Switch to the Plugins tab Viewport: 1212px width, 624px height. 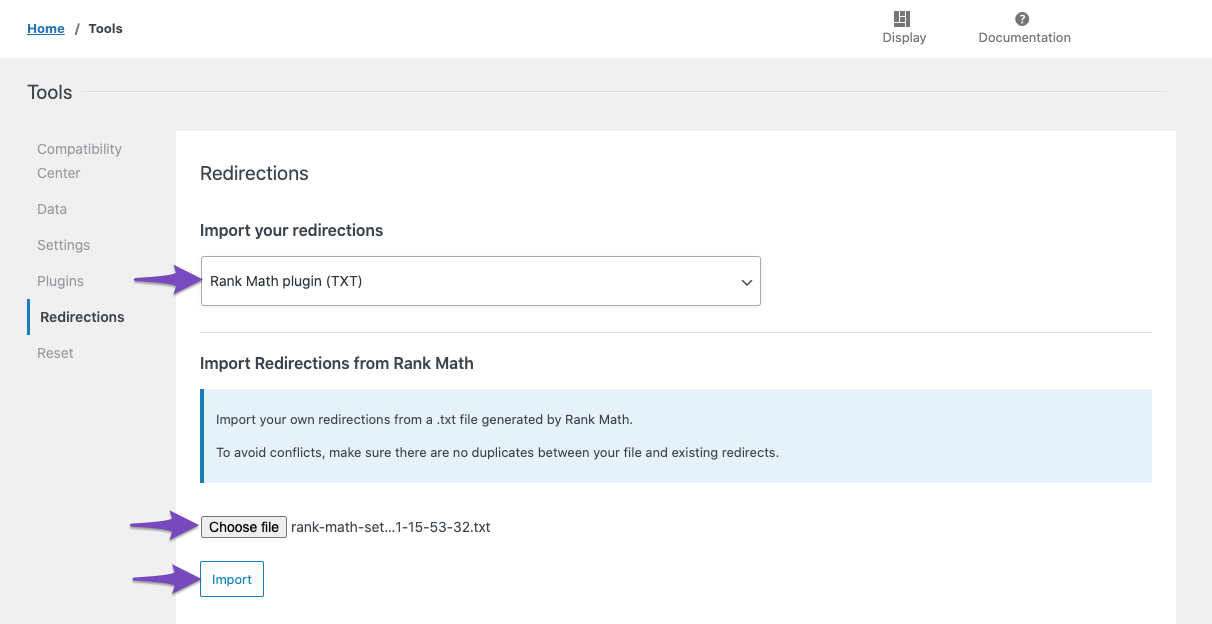coord(60,281)
